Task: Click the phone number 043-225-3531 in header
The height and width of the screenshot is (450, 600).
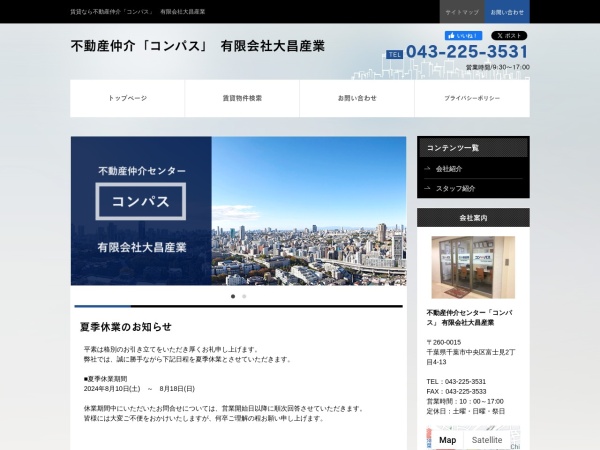Action: [x=467, y=52]
